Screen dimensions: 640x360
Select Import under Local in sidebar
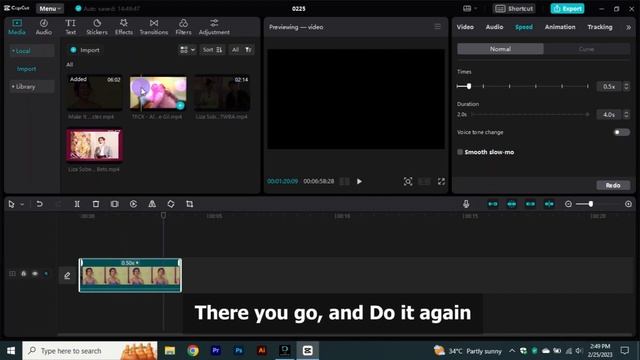tap(27, 69)
